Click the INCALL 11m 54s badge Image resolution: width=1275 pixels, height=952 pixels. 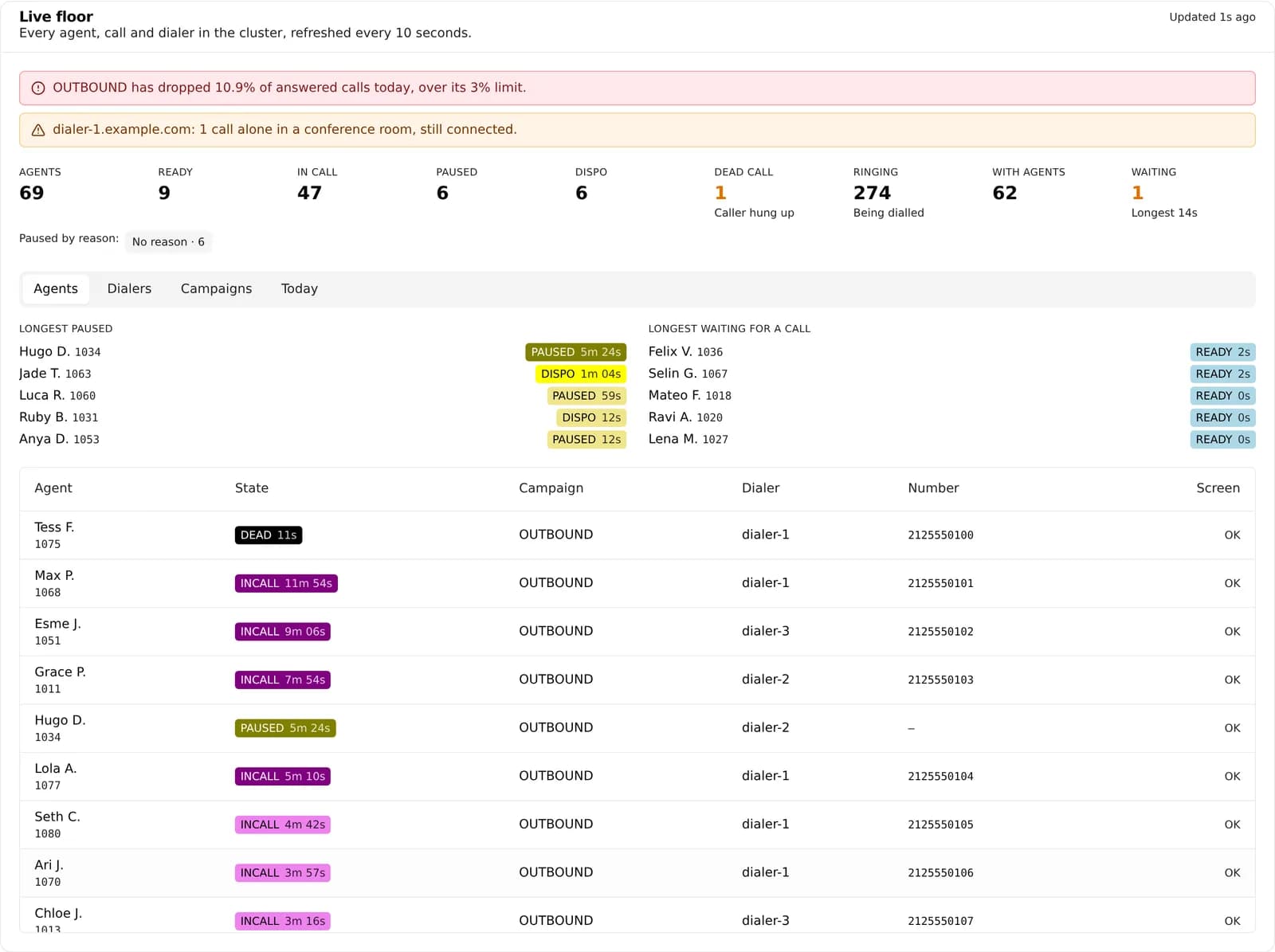(286, 583)
